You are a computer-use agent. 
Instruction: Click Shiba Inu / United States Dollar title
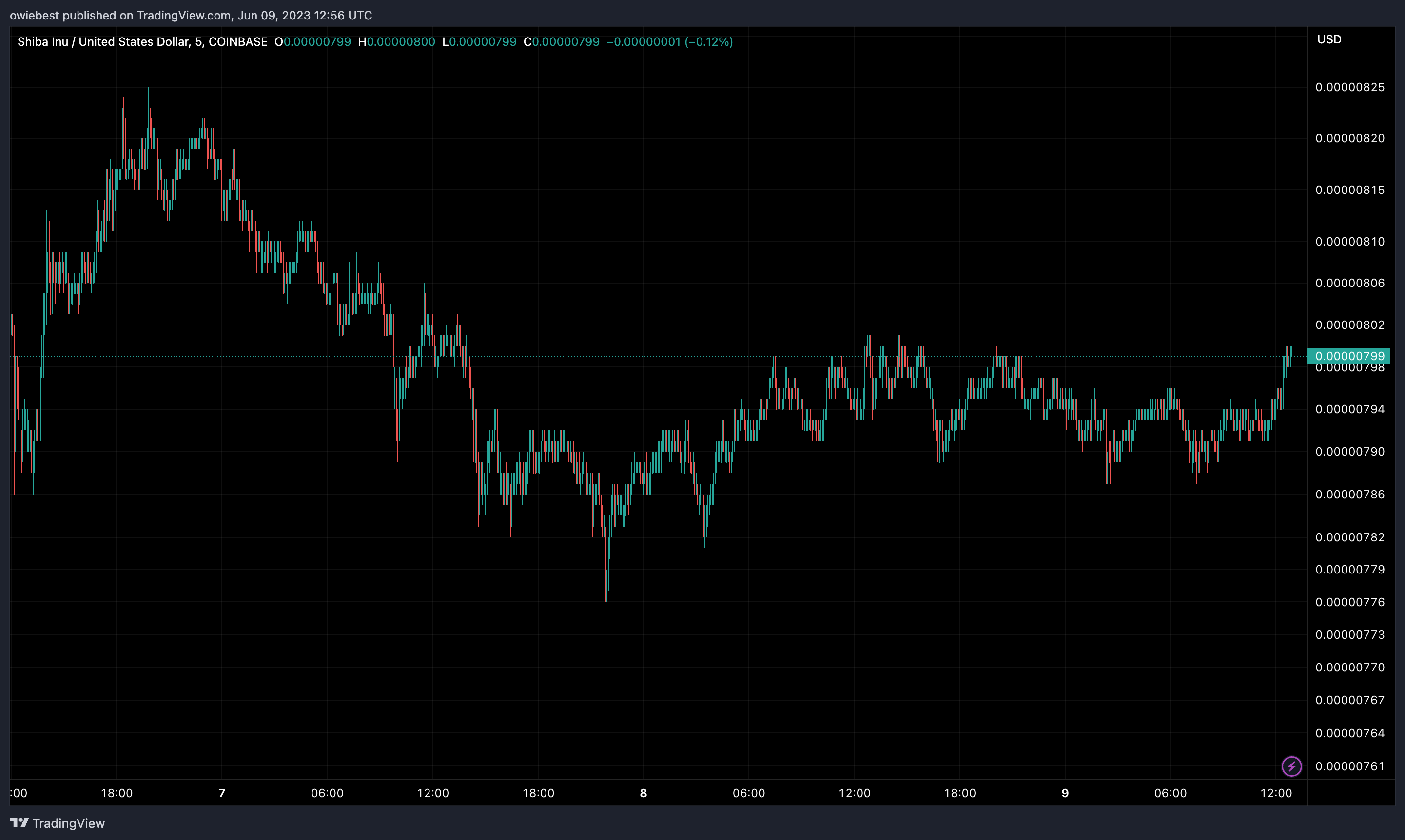(103, 42)
